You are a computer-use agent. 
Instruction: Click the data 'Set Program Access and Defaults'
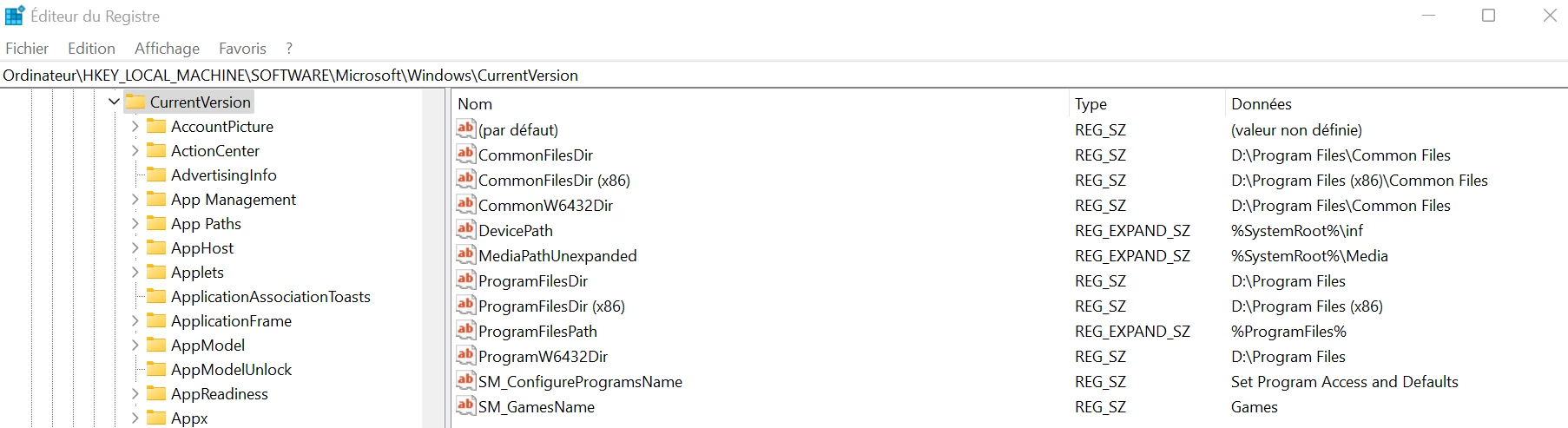[x=1344, y=381]
